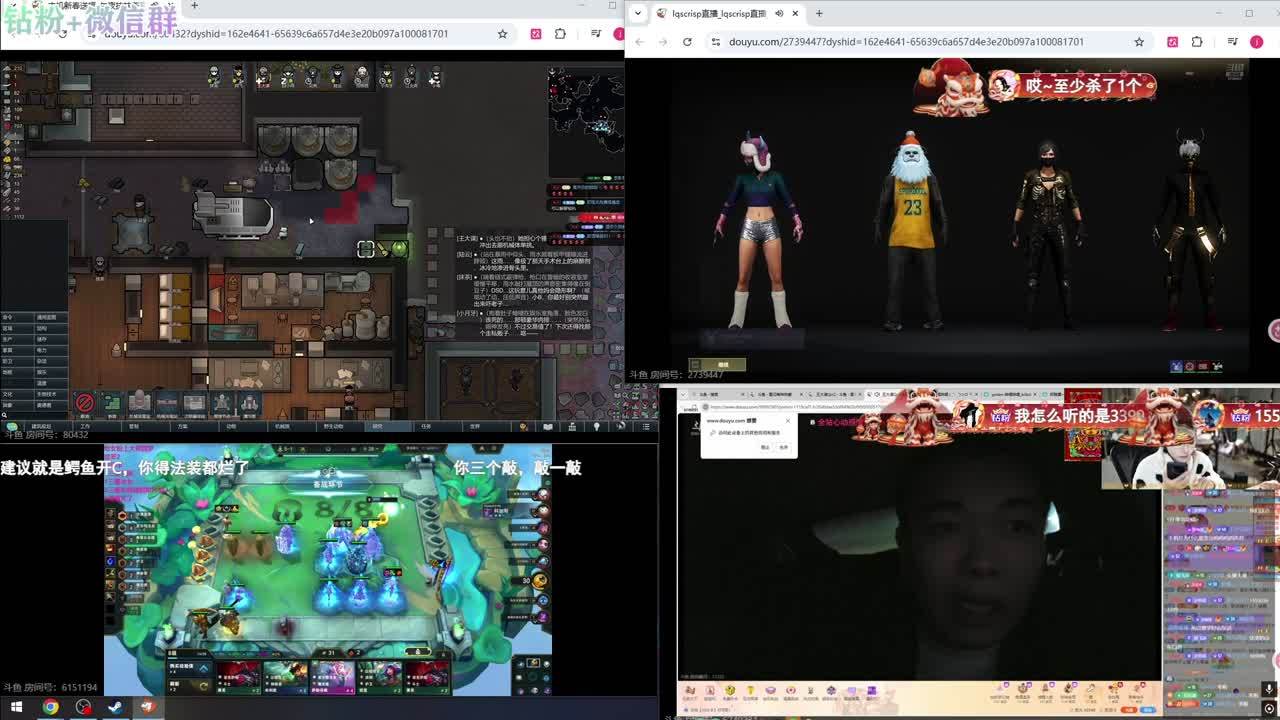1280x720 pixels.
Task: Open the Windows Start menu
Action: (x=16, y=707)
